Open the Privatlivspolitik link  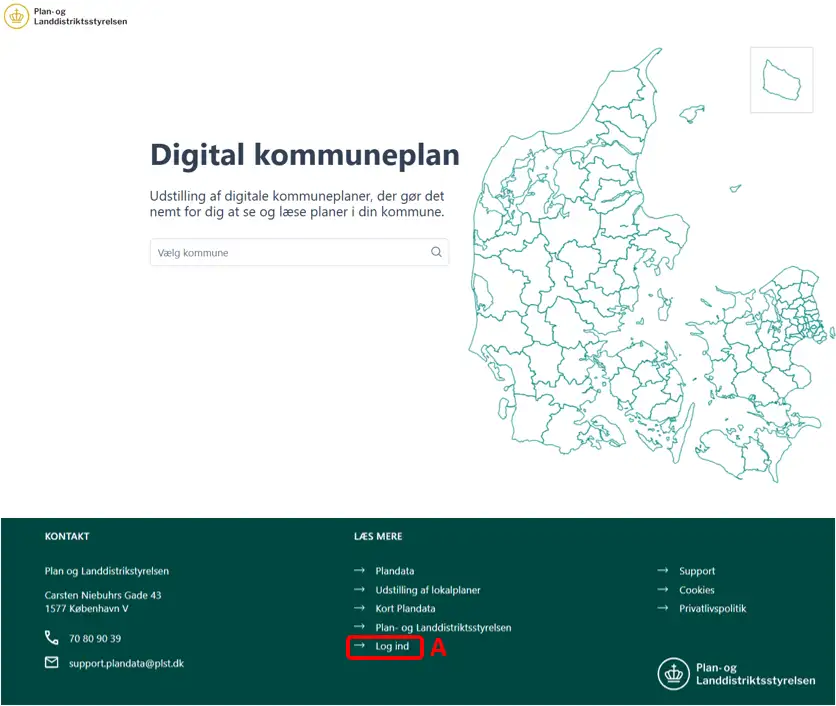click(712, 609)
